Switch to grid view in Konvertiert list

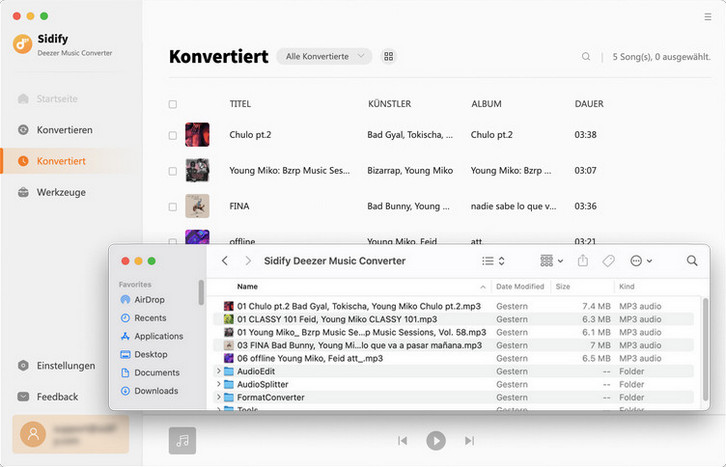coord(388,56)
